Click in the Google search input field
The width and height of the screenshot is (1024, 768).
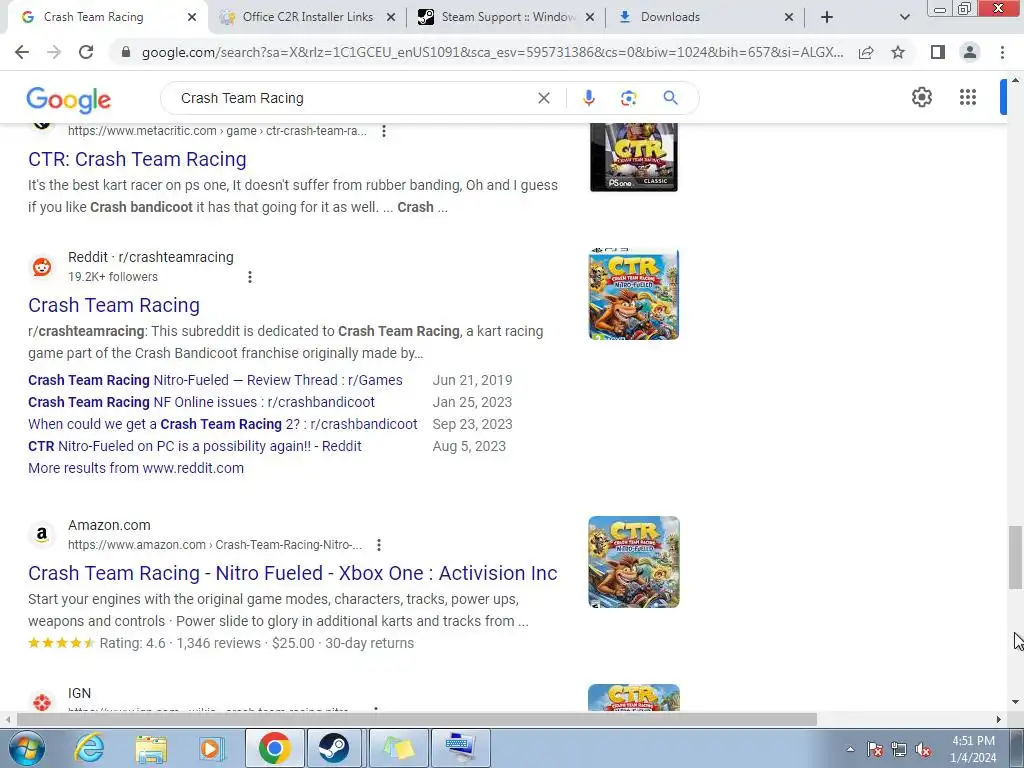coord(353,98)
